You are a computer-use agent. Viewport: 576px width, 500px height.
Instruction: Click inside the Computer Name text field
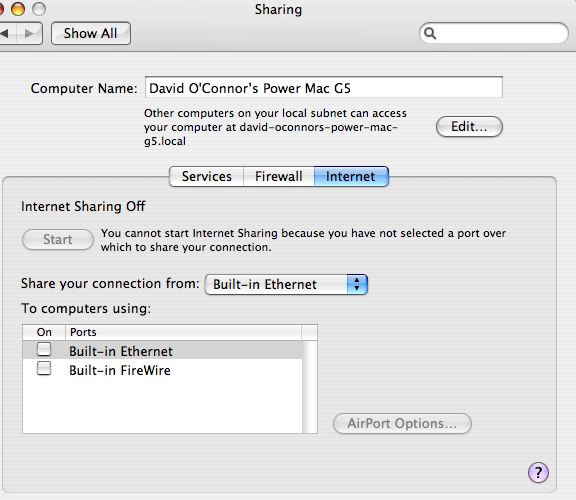[x=324, y=87]
